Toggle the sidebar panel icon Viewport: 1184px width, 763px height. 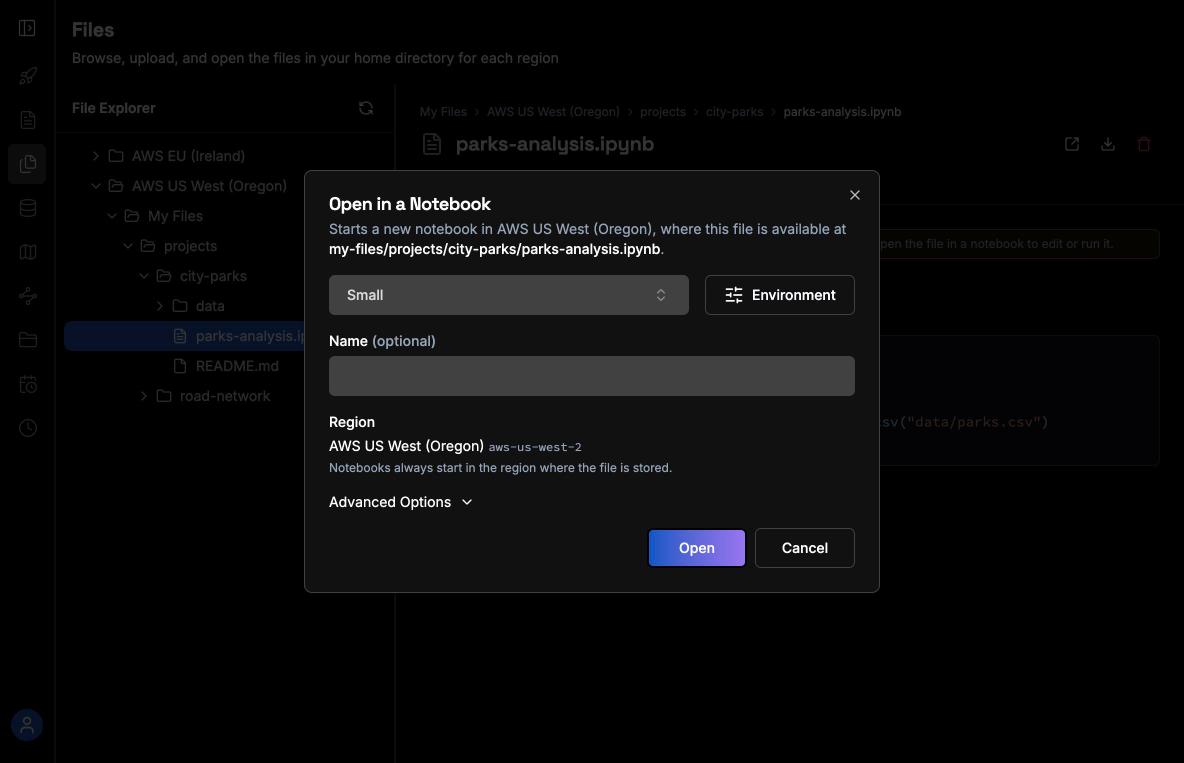click(27, 28)
